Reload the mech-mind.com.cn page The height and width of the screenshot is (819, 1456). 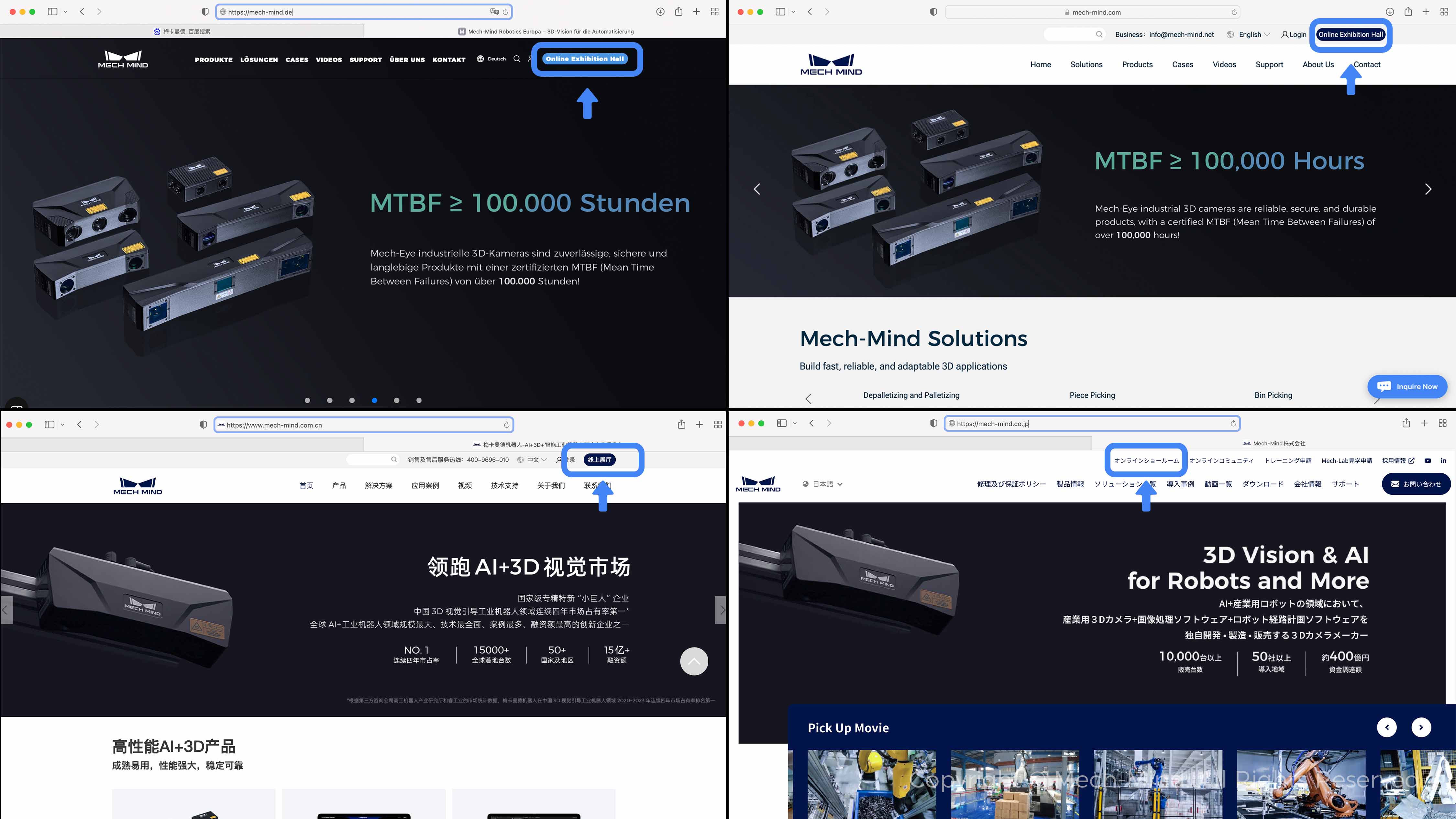tap(506, 425)
